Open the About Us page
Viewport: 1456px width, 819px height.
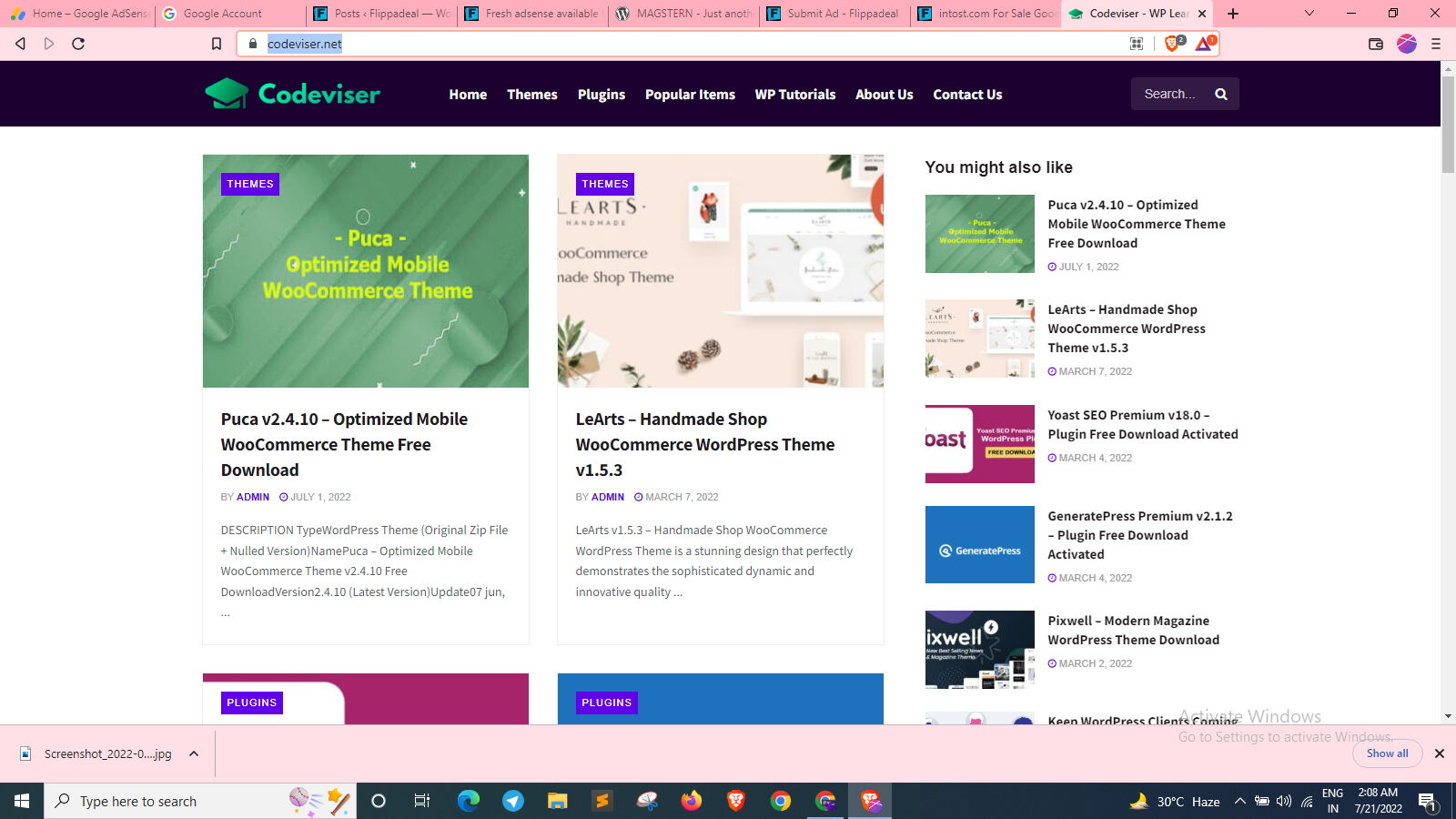[x=885, y=95]
